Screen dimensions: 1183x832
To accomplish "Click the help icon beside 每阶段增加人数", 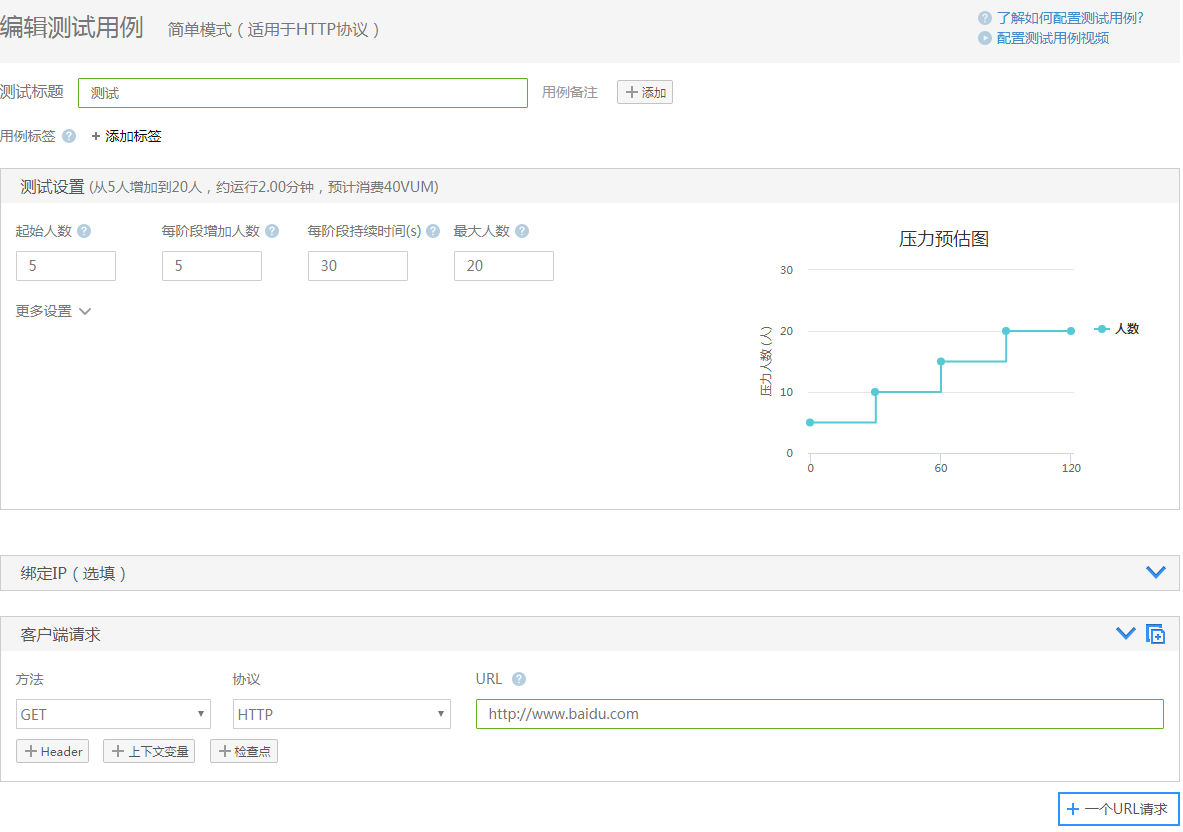I will click(x=272, y=231).
